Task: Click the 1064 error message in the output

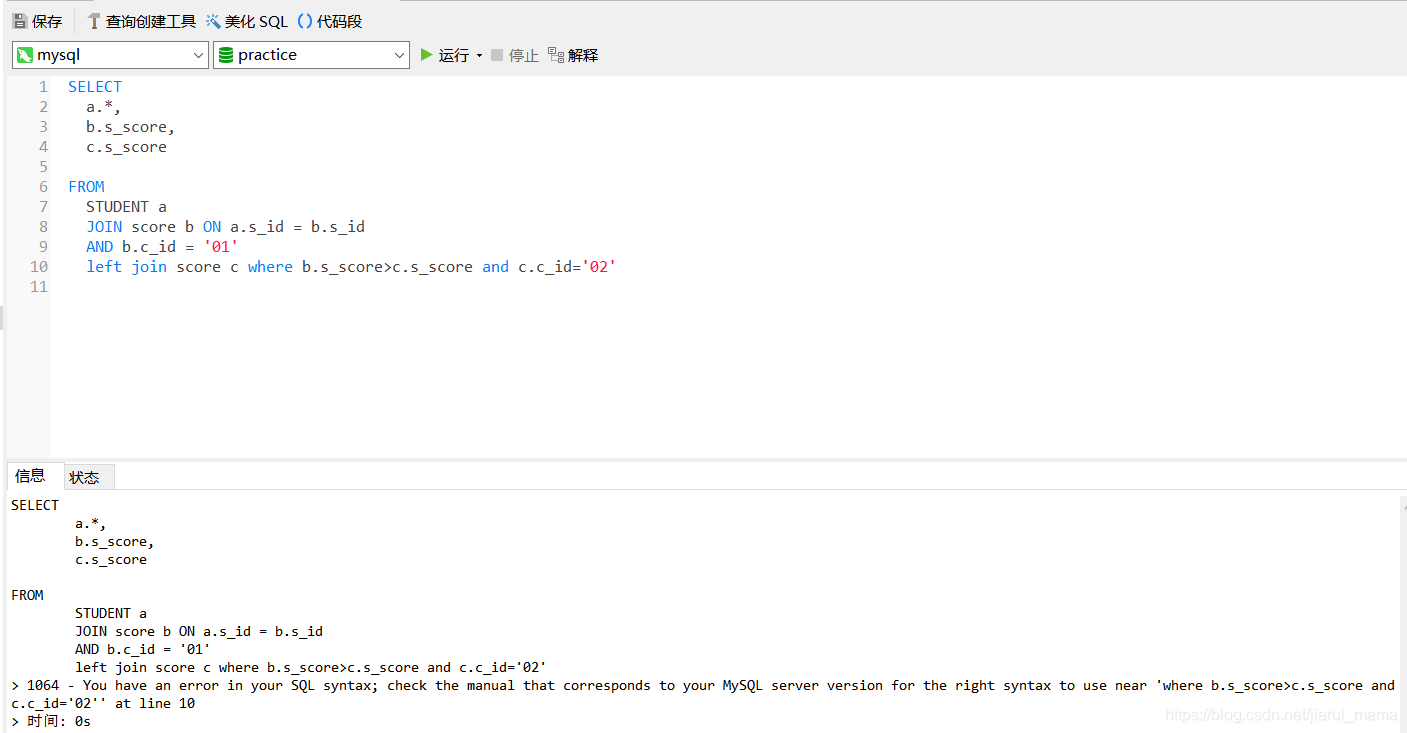Action: pos(703,694)
